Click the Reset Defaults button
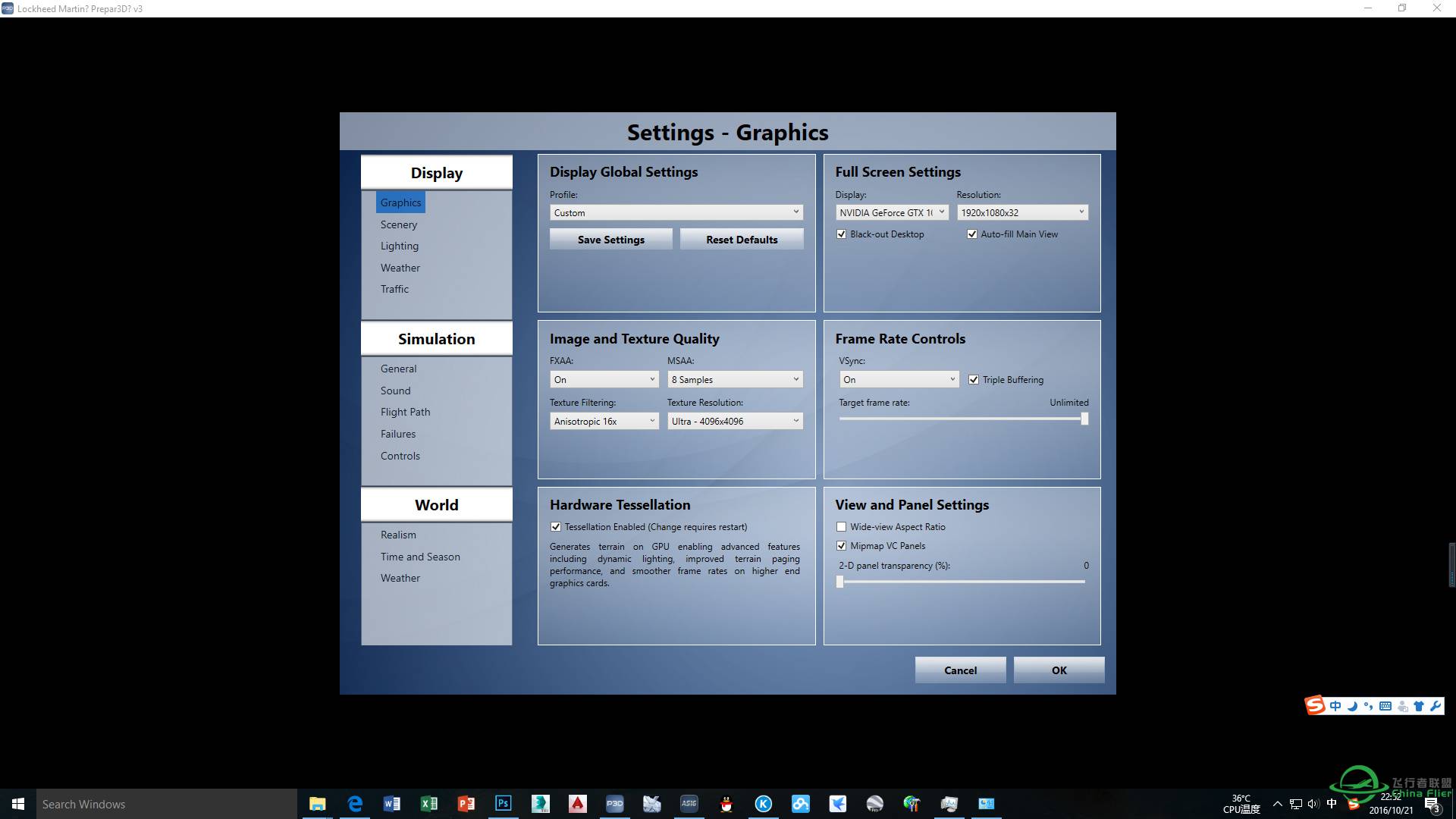Viewport: 1456px width, 819px height. (741, 239)
